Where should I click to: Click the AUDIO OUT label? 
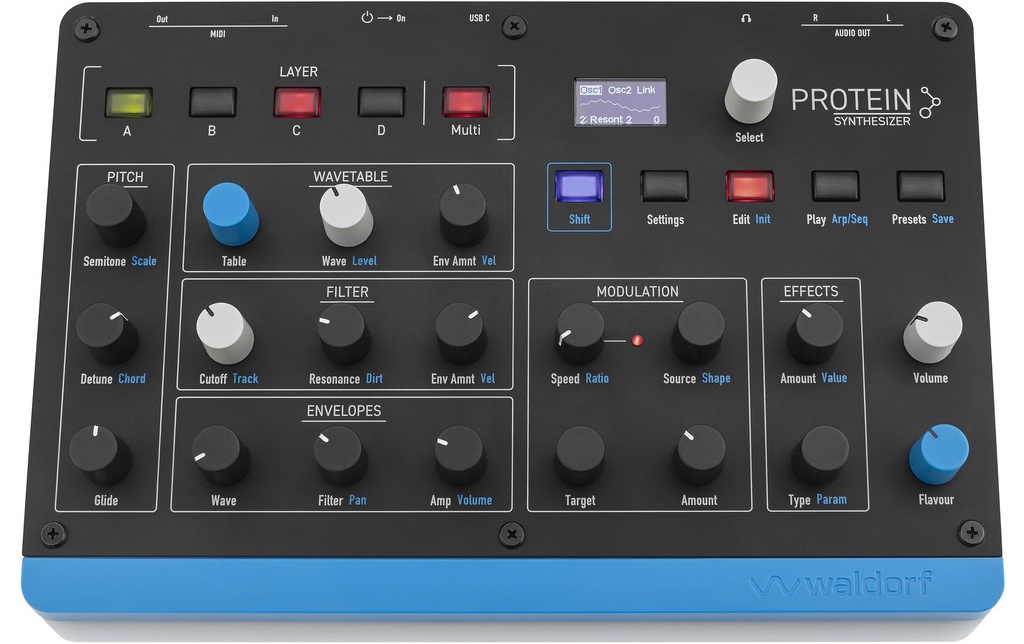(852, 33)
